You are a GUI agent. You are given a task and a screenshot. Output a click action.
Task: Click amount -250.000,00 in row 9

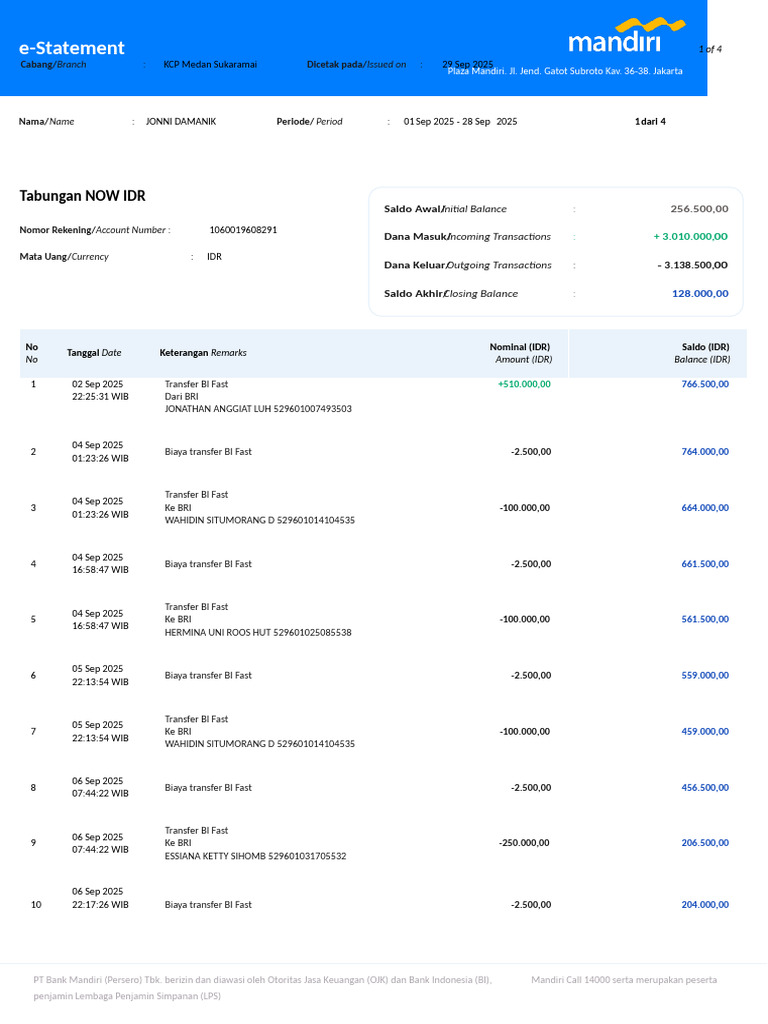pos(524,842)
